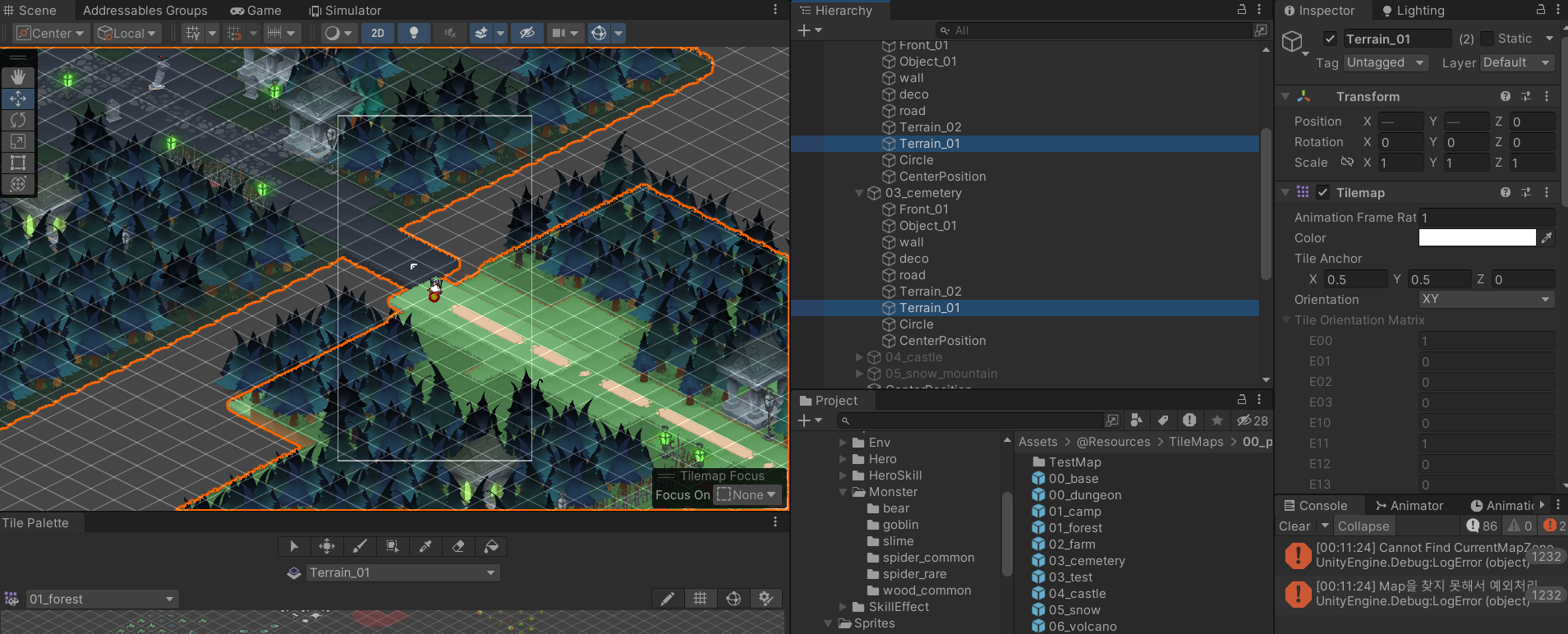Collapse the Monster folder in Project
The image size is (1568, 634).
pyautogui.click(x=843, y=492)
